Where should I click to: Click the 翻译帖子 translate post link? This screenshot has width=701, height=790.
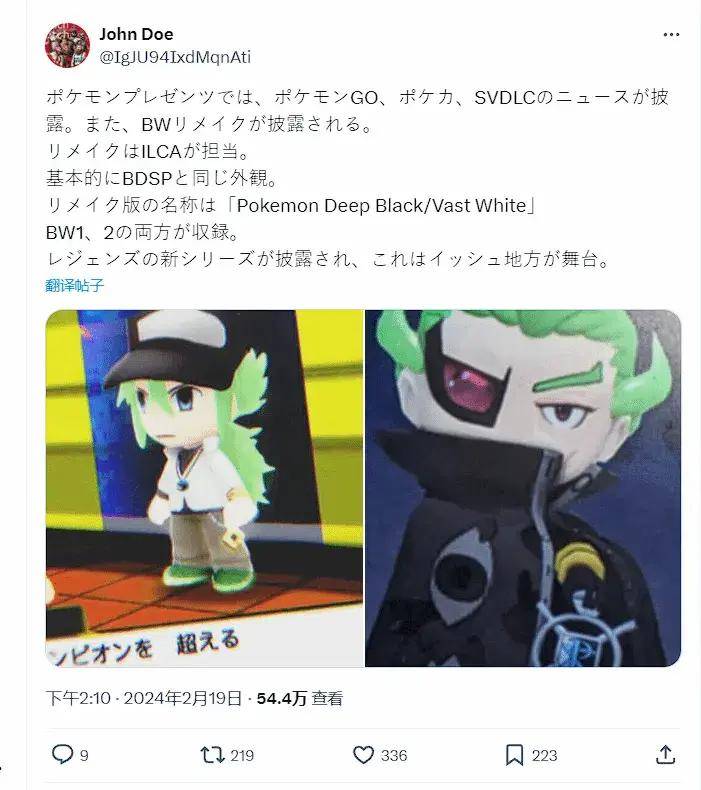tap(75, 286)
